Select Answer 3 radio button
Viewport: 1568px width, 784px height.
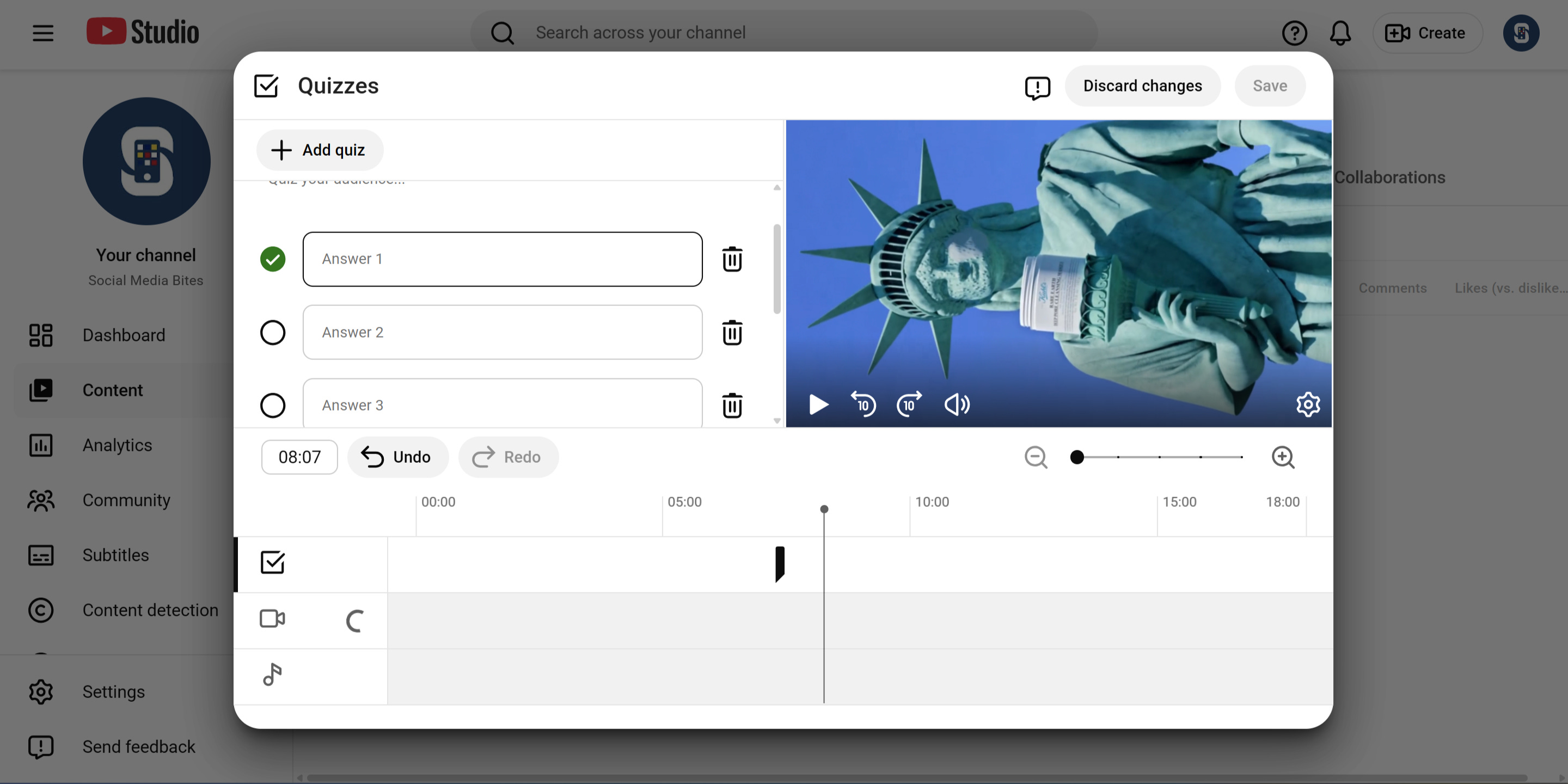coord(273,406)
